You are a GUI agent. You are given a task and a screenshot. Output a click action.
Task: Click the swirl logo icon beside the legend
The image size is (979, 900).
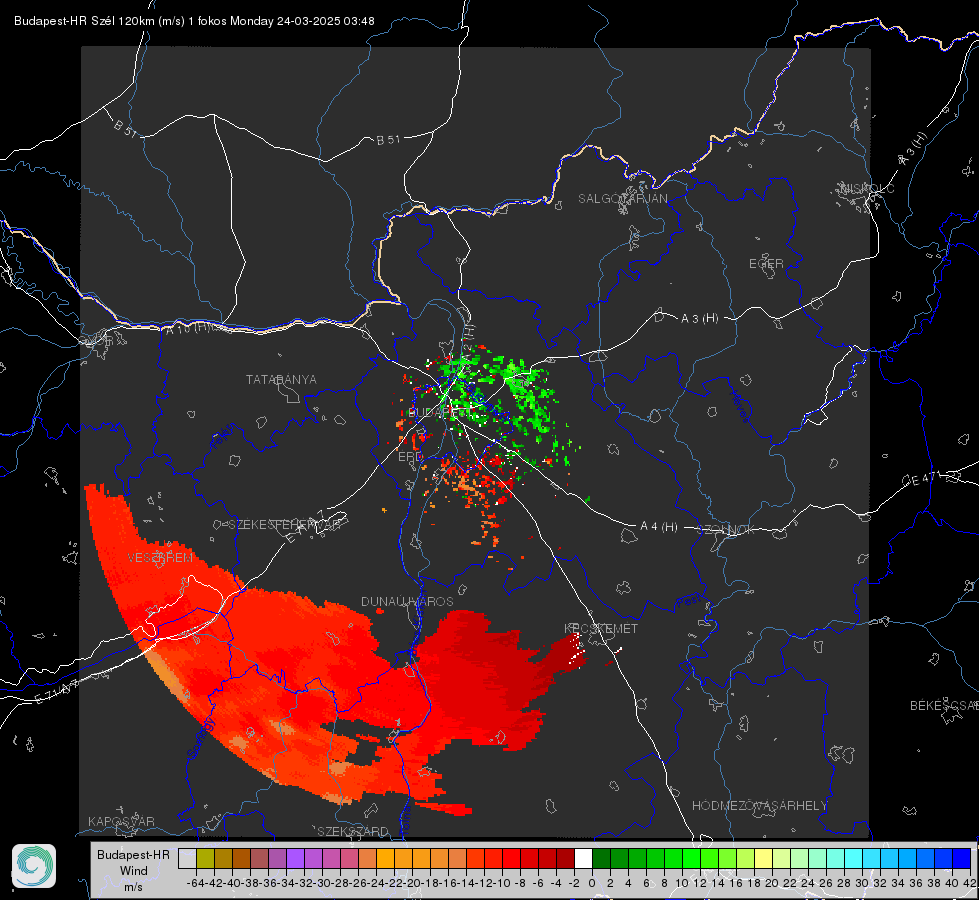[x=34, y=866]
